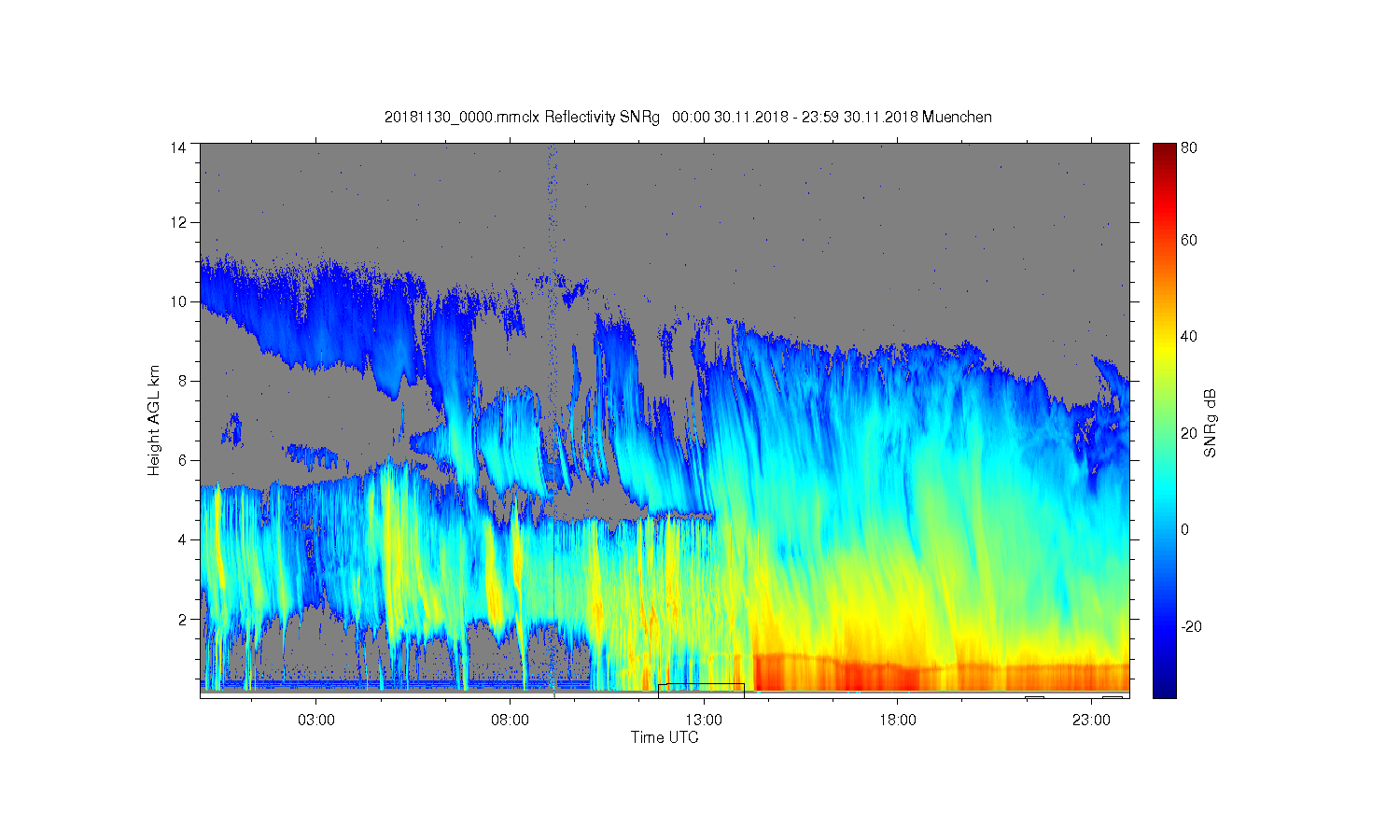1400x840 pixels.
Task: Click the 12 km height tick label
Action: tap(177, 222)
